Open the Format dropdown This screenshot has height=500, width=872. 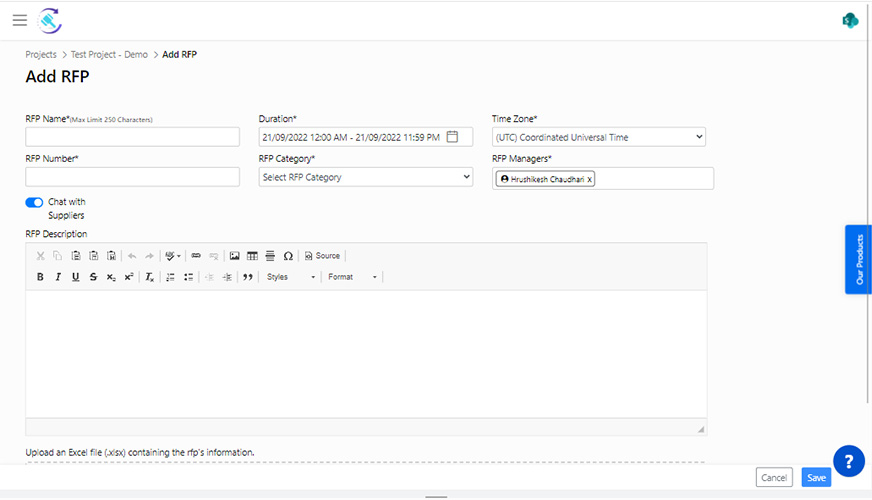tap(353, 277)
